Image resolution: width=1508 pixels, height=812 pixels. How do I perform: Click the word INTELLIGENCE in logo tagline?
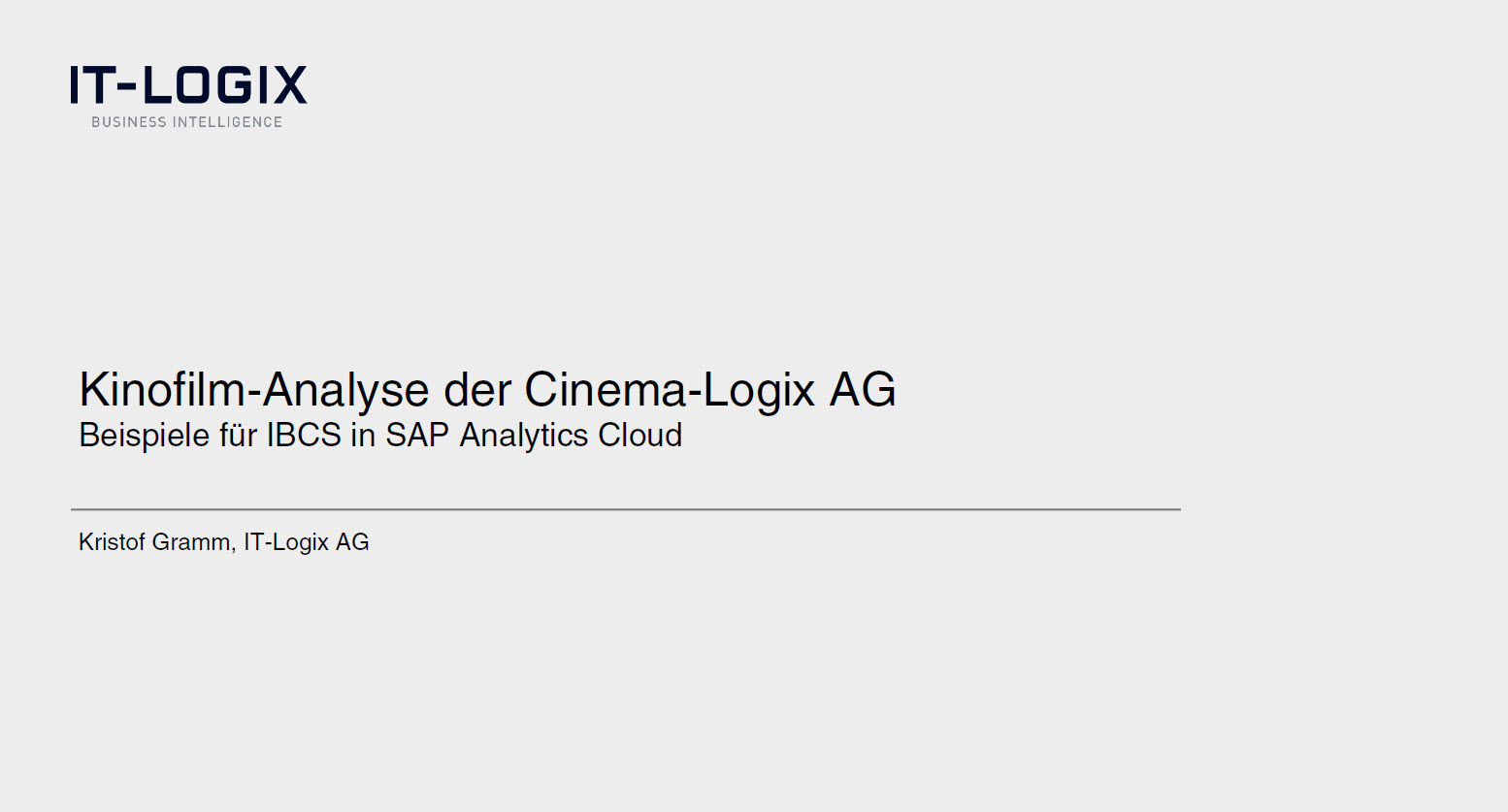tap(228, 122)
